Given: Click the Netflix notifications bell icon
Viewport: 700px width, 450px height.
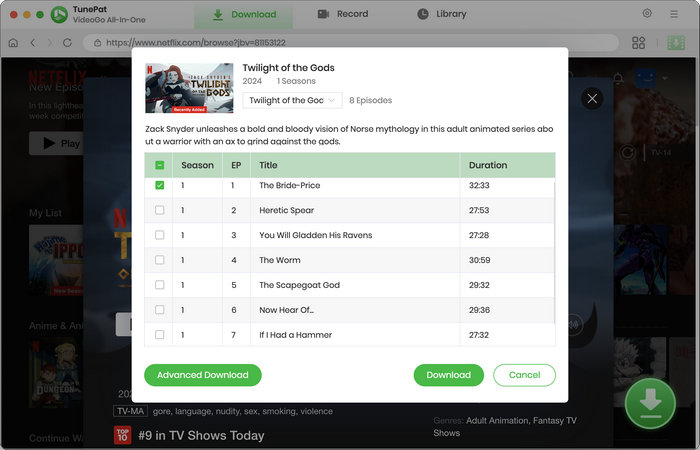Looking at the screenshot, I should click(618, 79).
